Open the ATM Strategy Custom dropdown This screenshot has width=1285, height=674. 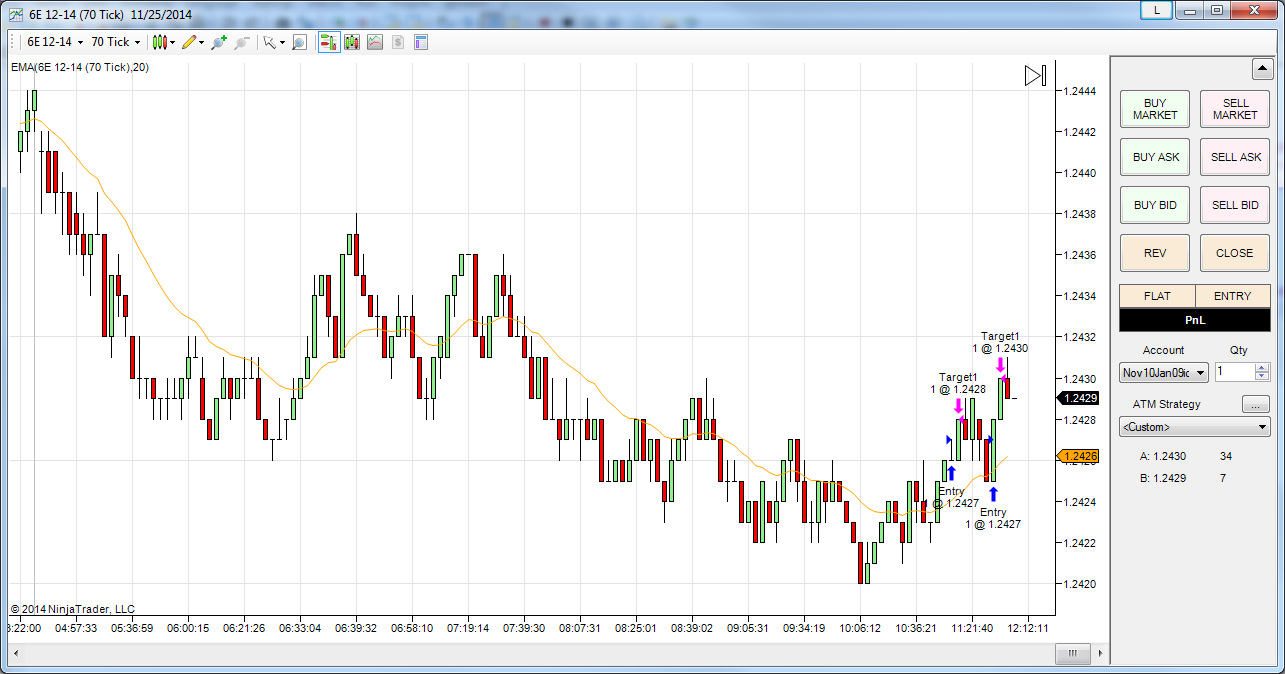tap(1194, 427)
